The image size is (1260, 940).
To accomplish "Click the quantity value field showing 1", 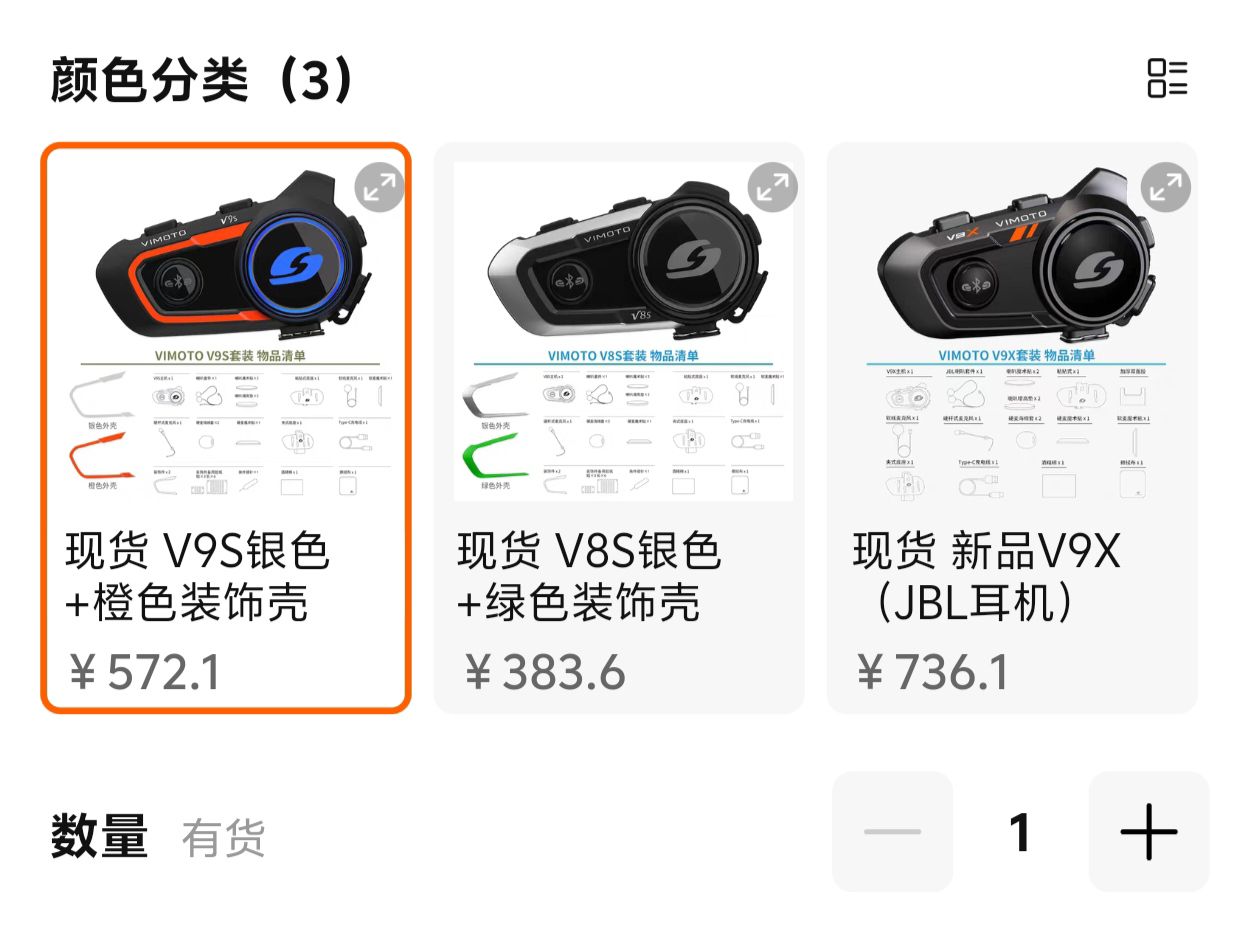I will (1020, 831).
